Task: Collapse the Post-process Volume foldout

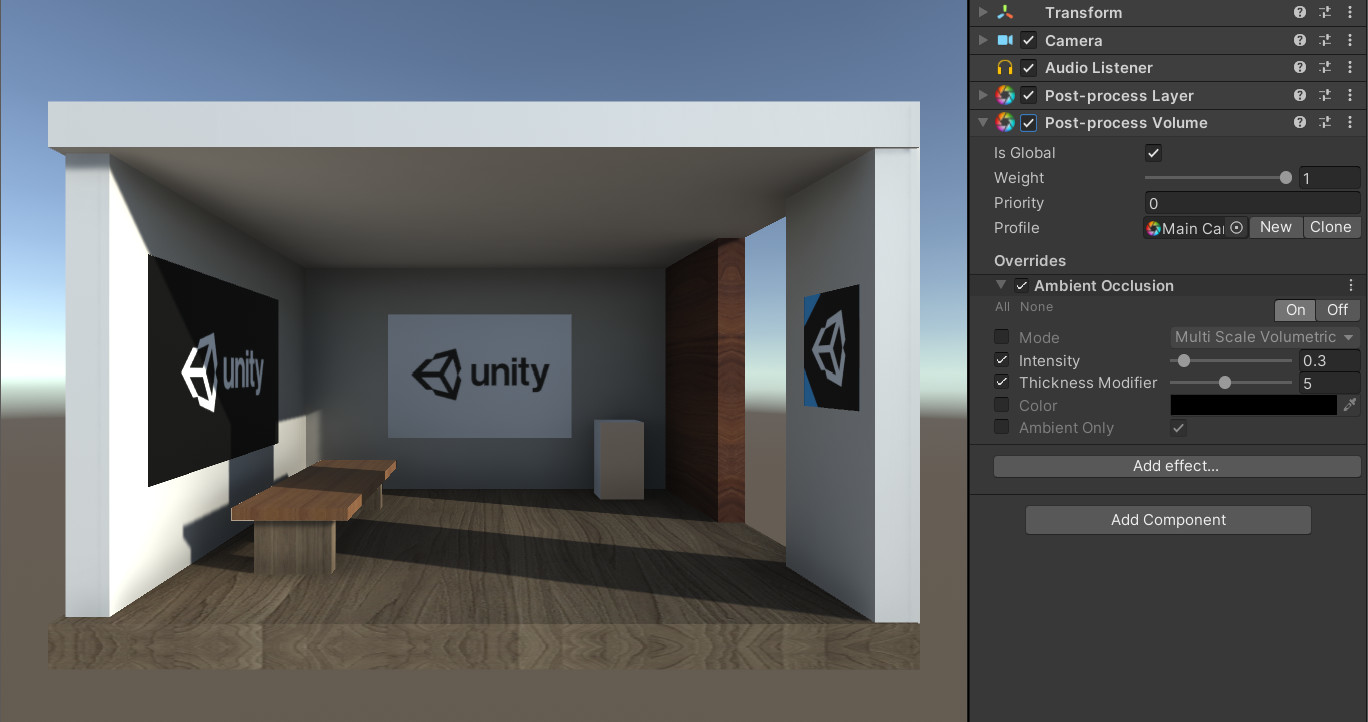Action: click(983, 123)
